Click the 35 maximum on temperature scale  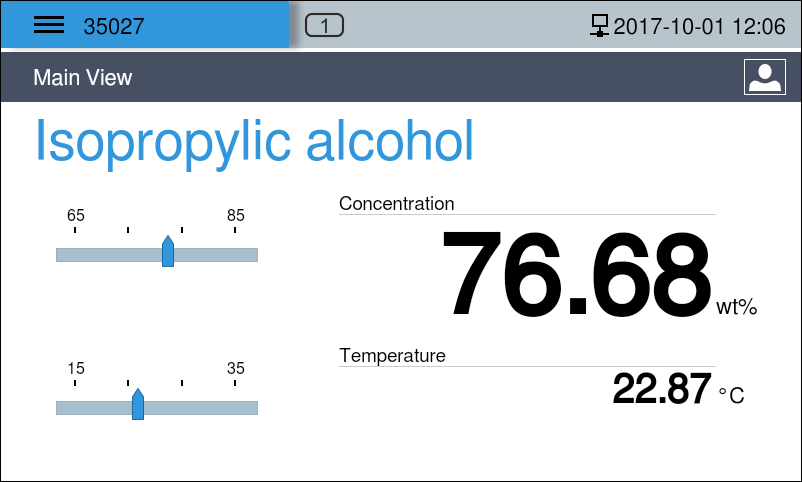click(236, 368)
